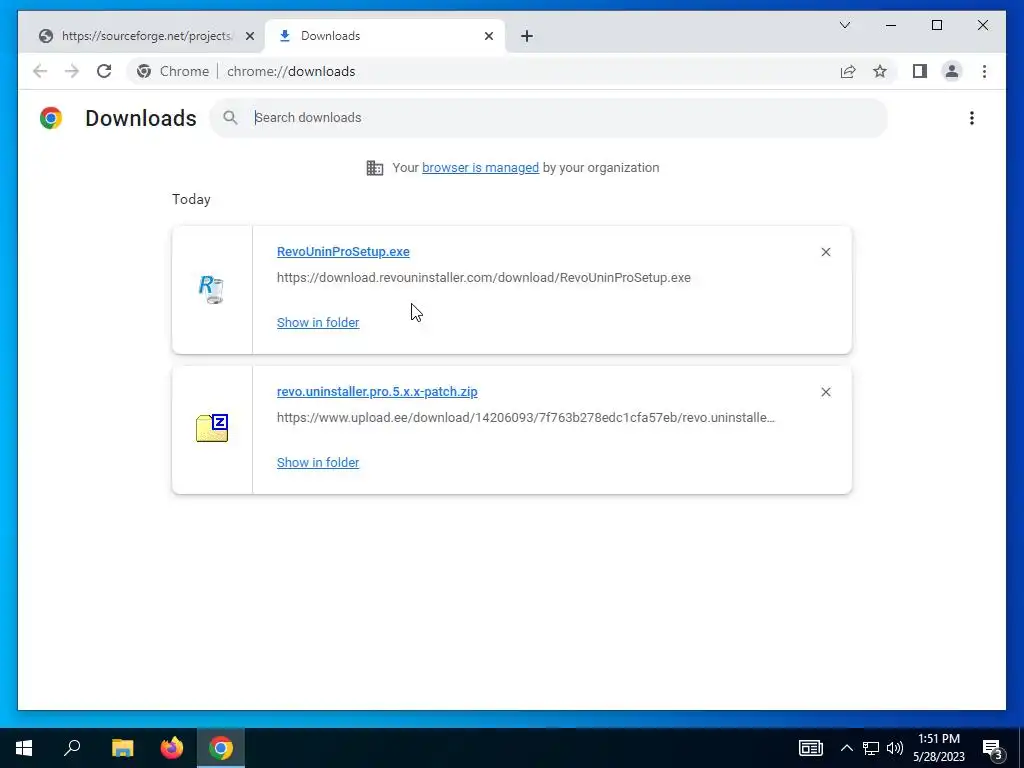Open a new tab with plus button
This screenshot has height=768, width=1024.
coord(527,37)
